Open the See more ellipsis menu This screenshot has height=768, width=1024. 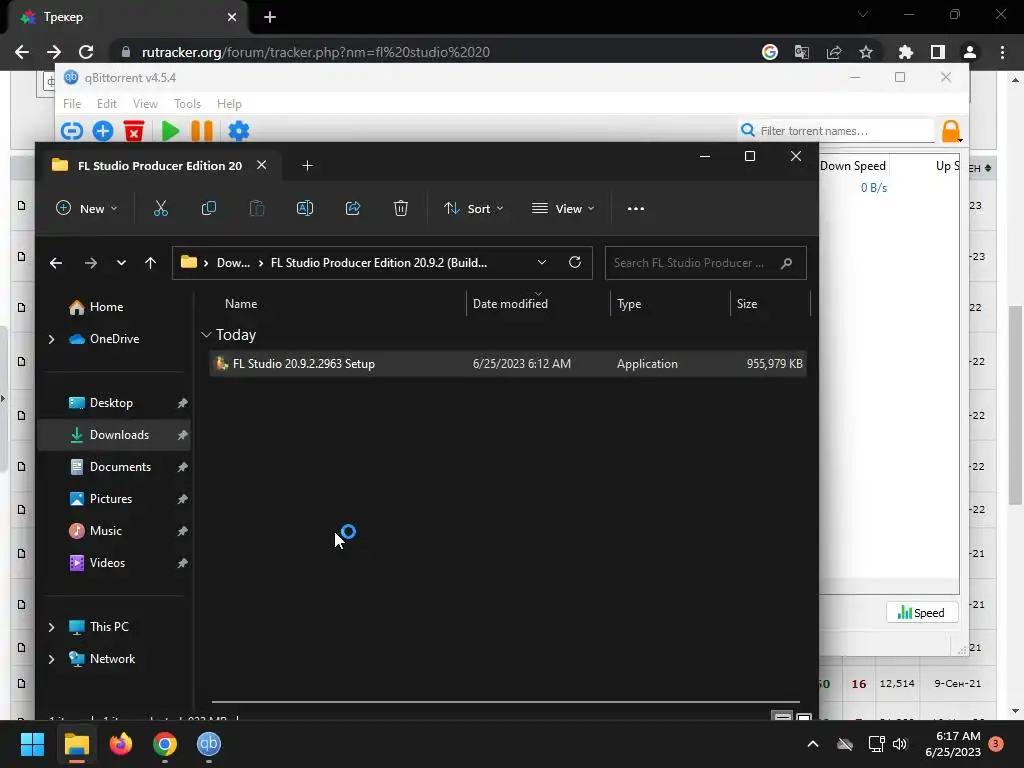click(635, 208)
